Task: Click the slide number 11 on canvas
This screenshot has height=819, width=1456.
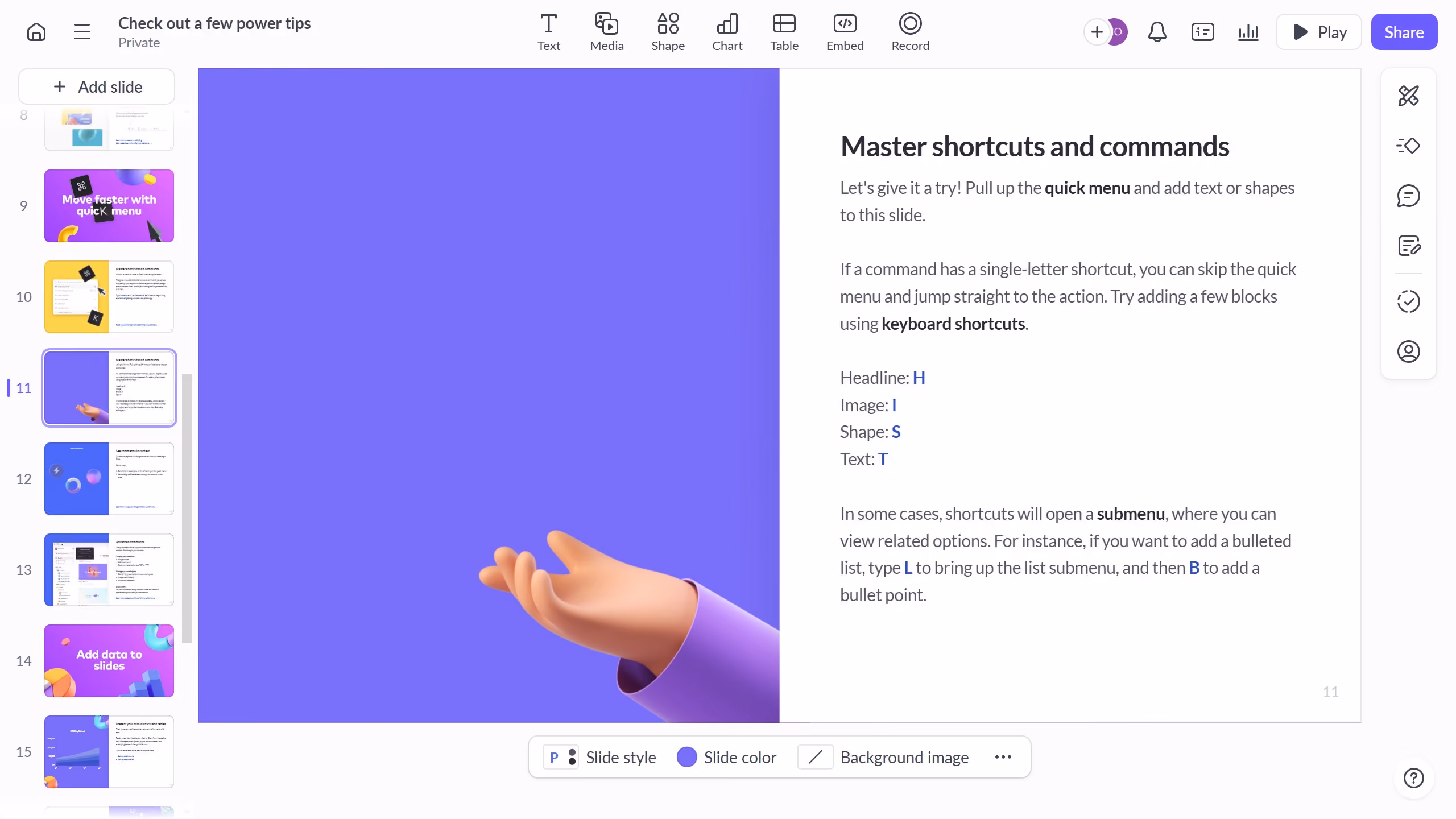Action: 1331,692
